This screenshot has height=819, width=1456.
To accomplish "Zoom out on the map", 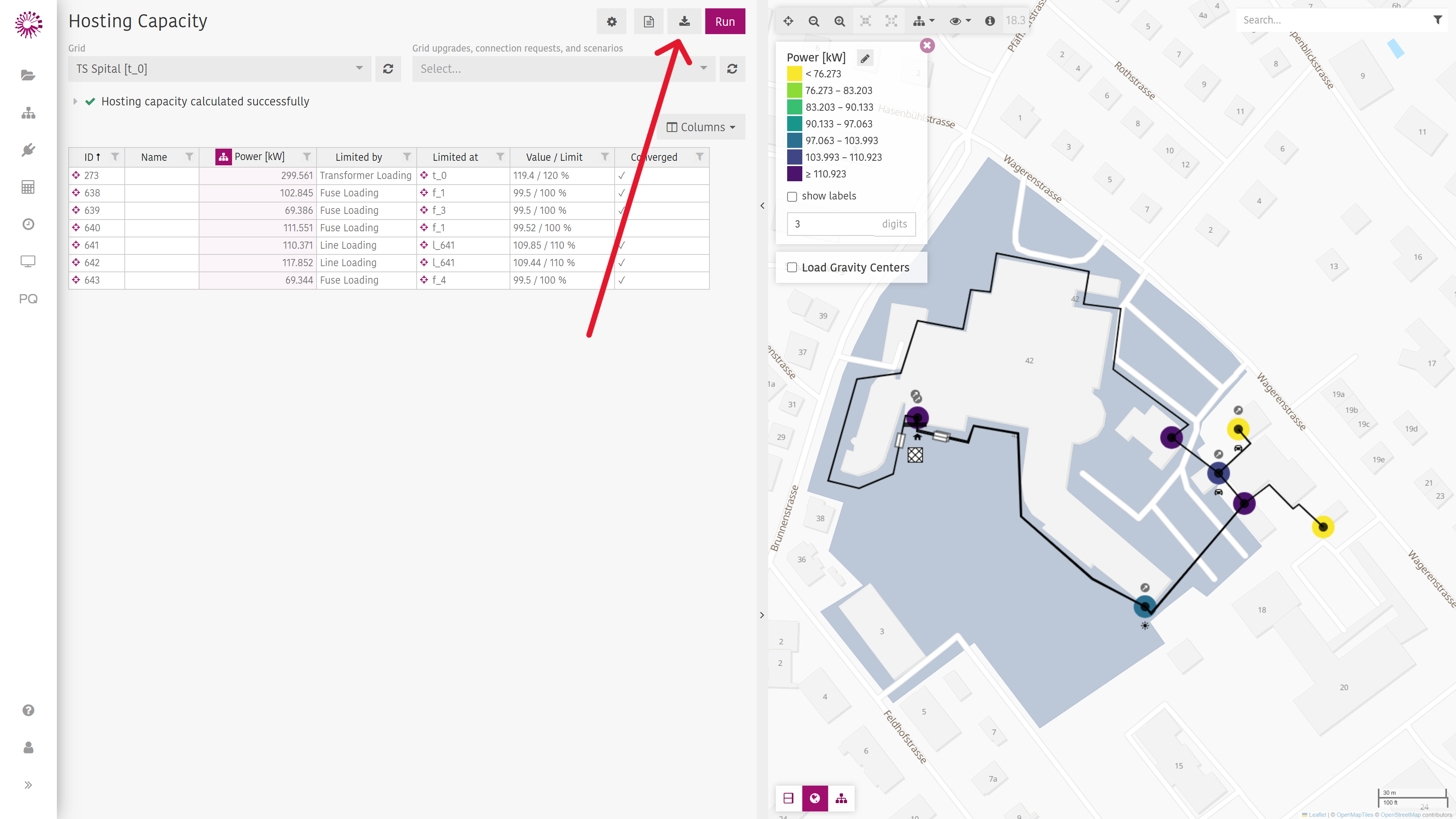I will coord(814,21).
